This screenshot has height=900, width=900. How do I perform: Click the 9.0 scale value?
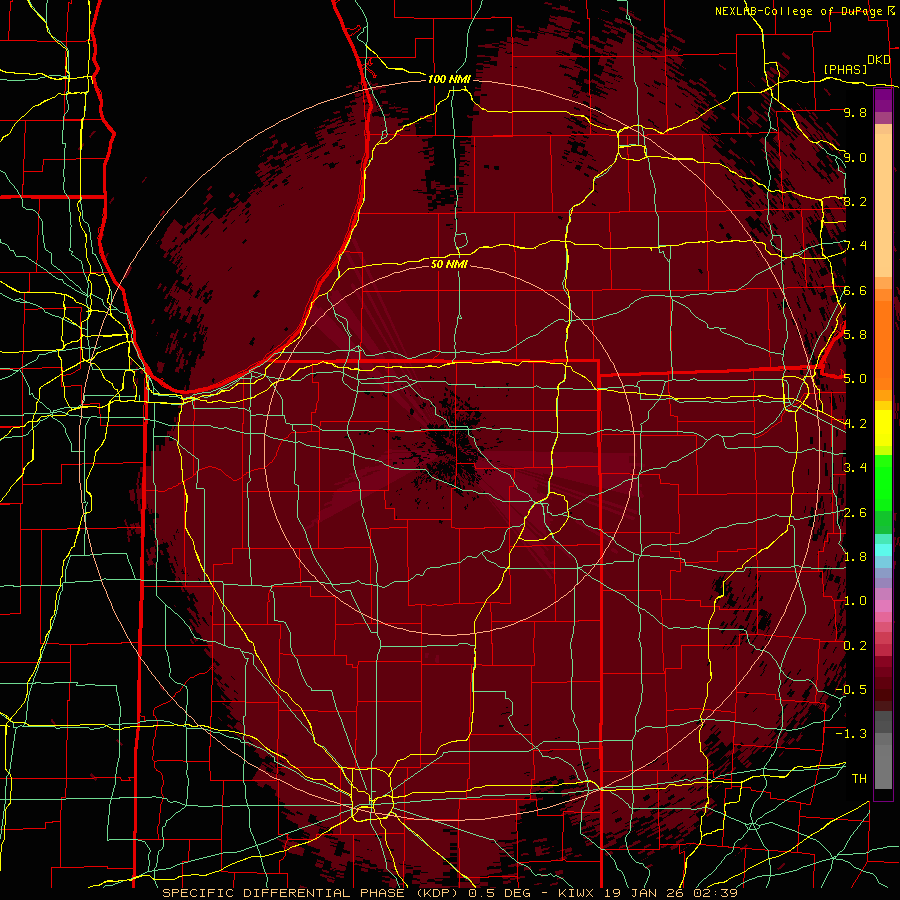pyautogui.click(x=855, y=157)
